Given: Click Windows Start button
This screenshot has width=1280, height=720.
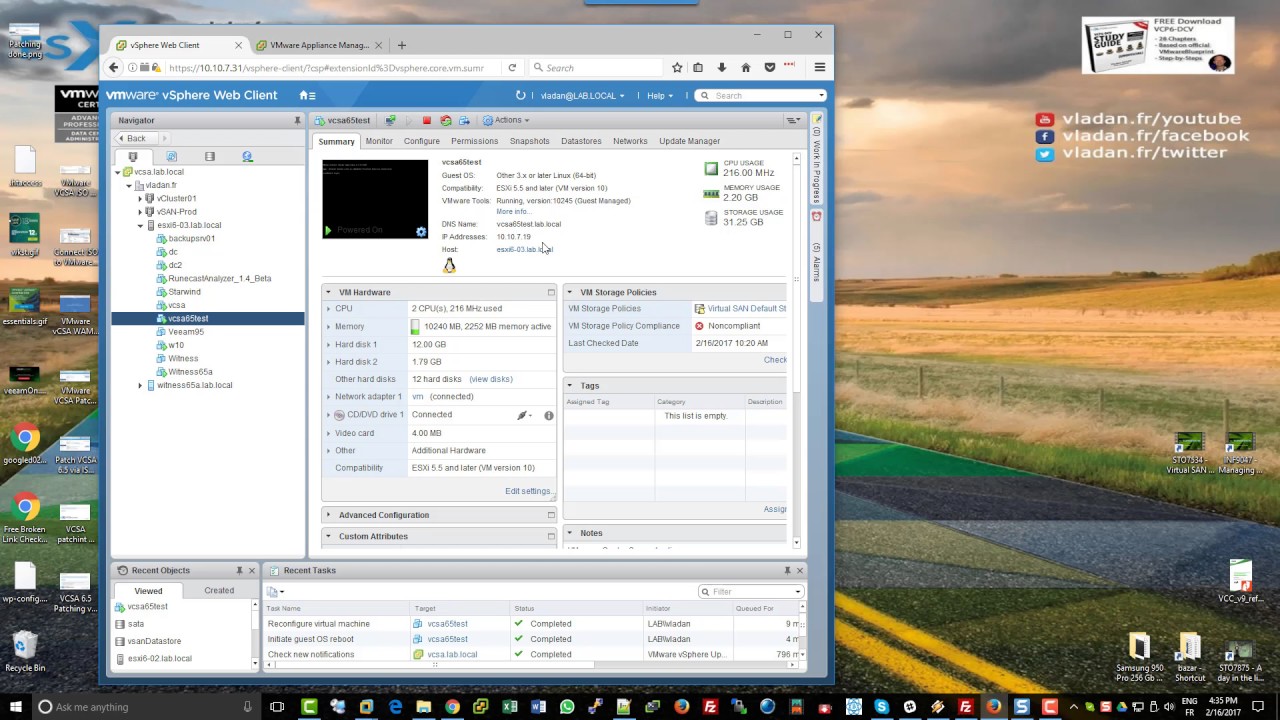Looking at the screenshot, I should [x=15, y=706].
